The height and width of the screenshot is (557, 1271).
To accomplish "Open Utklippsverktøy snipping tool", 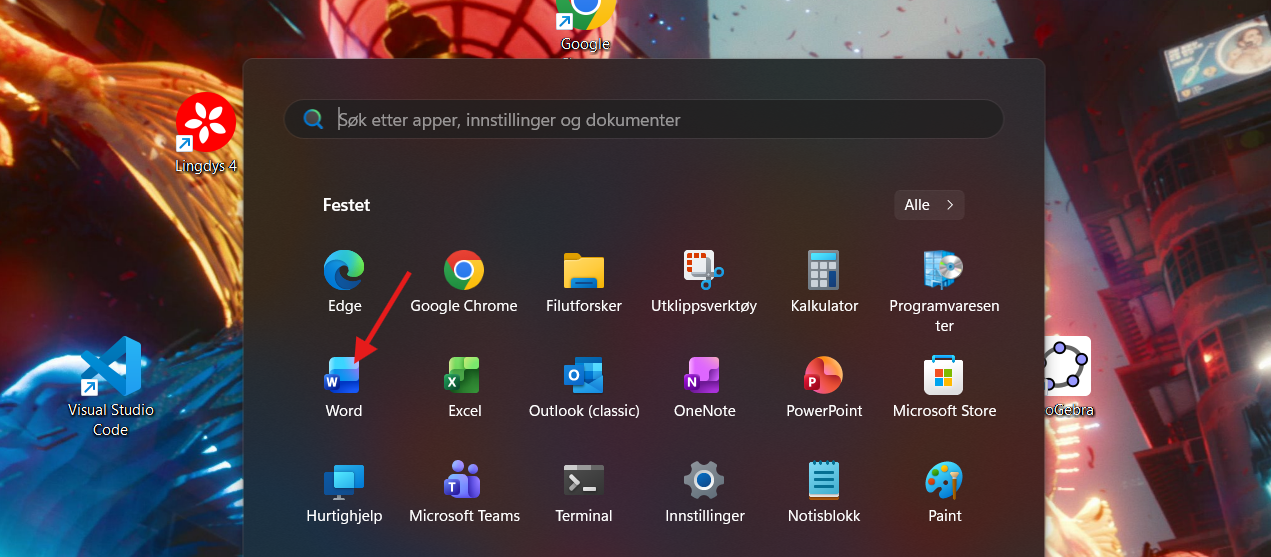I will click(x=704, y=271).
